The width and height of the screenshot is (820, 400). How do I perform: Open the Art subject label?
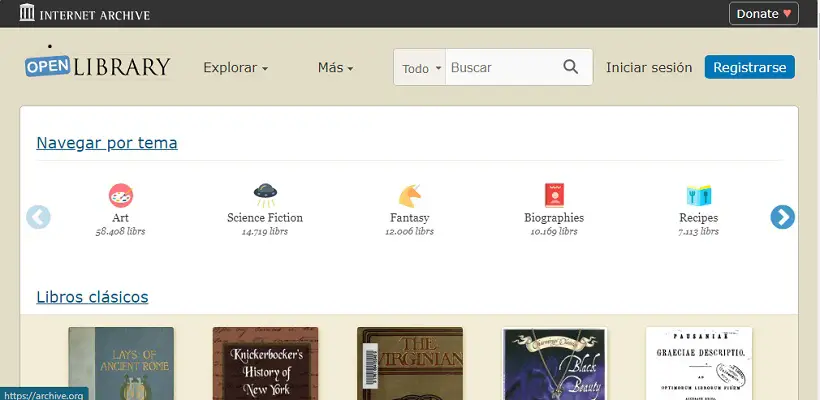click(120, 218)
